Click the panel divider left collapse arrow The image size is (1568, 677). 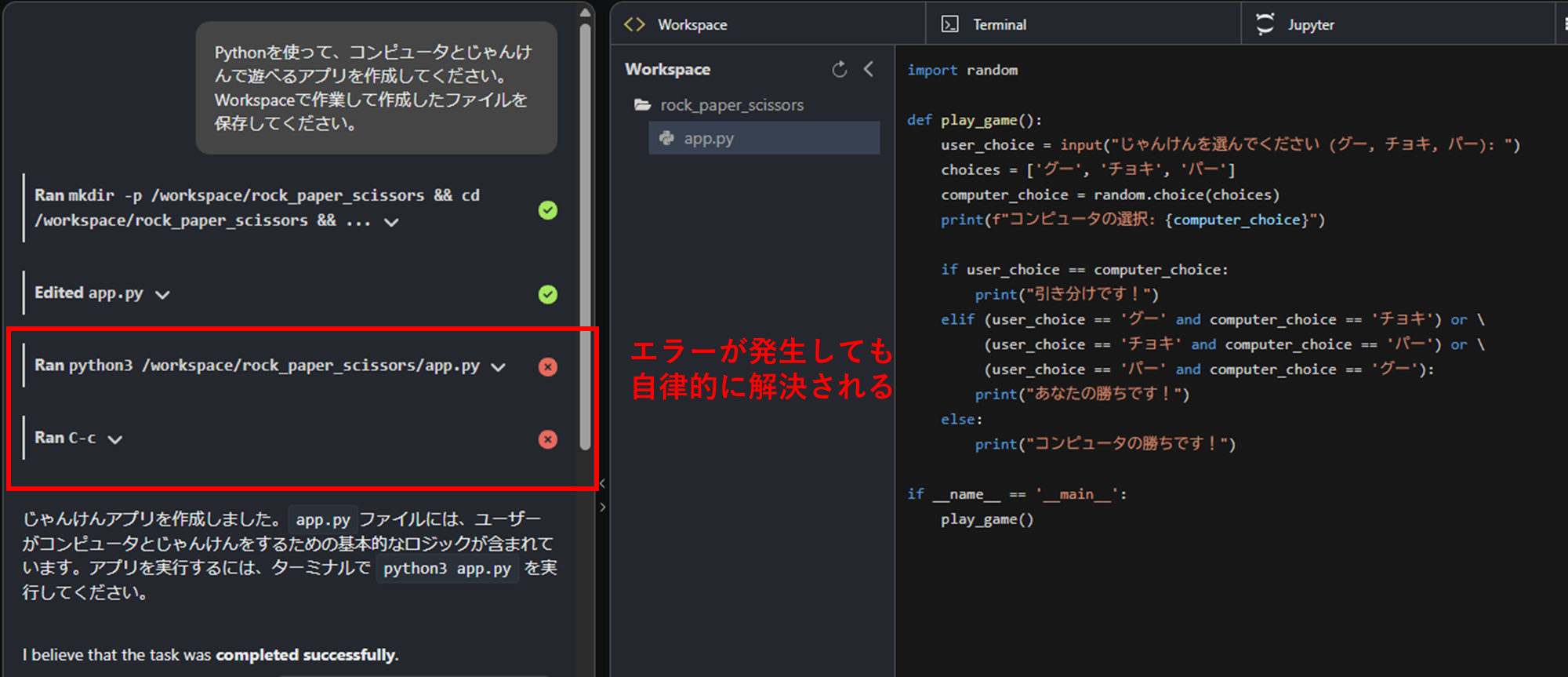tap(602, 483)
